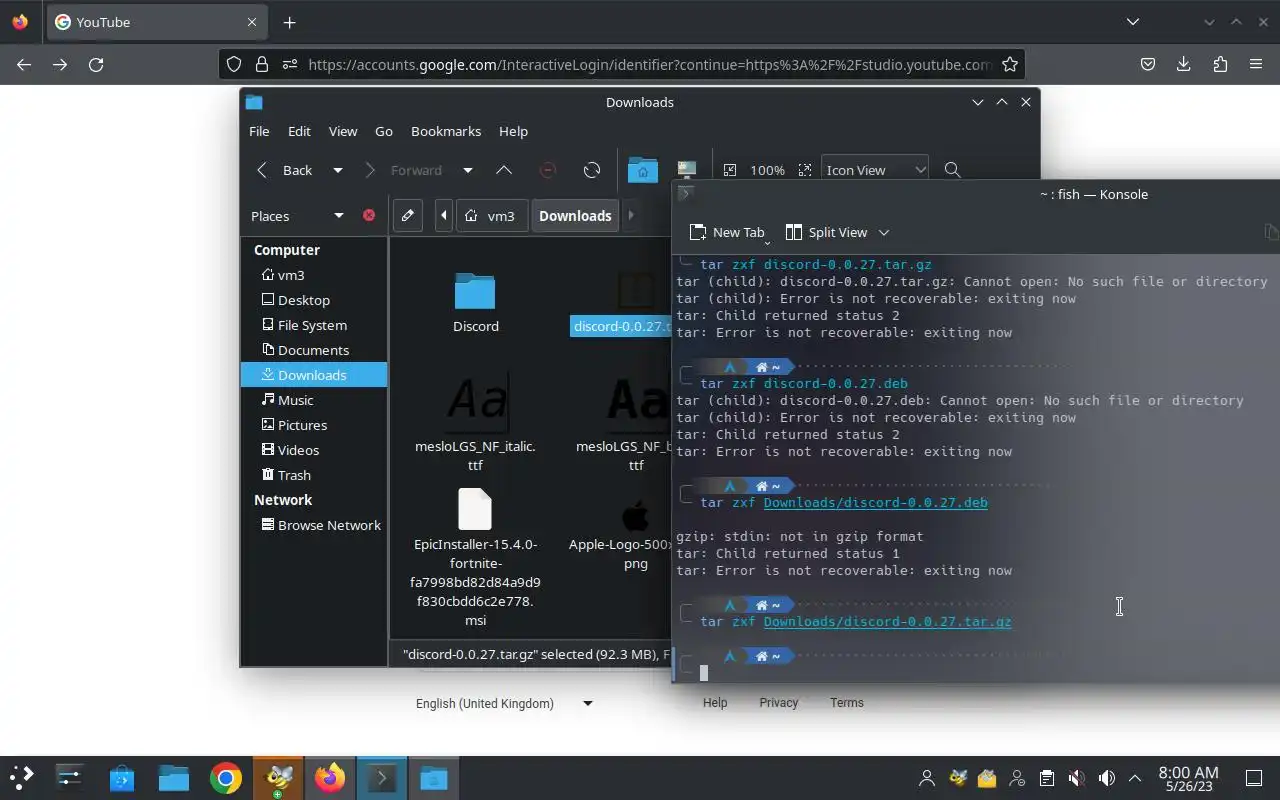List all tabs with the dropdown arrow

click(x=1132, y=22)
